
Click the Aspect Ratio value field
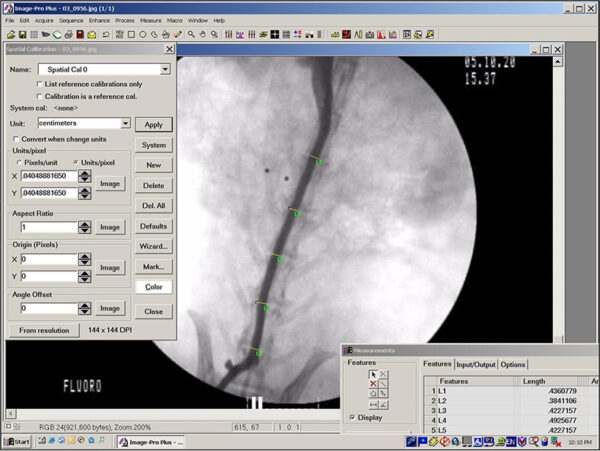point(49,227)
